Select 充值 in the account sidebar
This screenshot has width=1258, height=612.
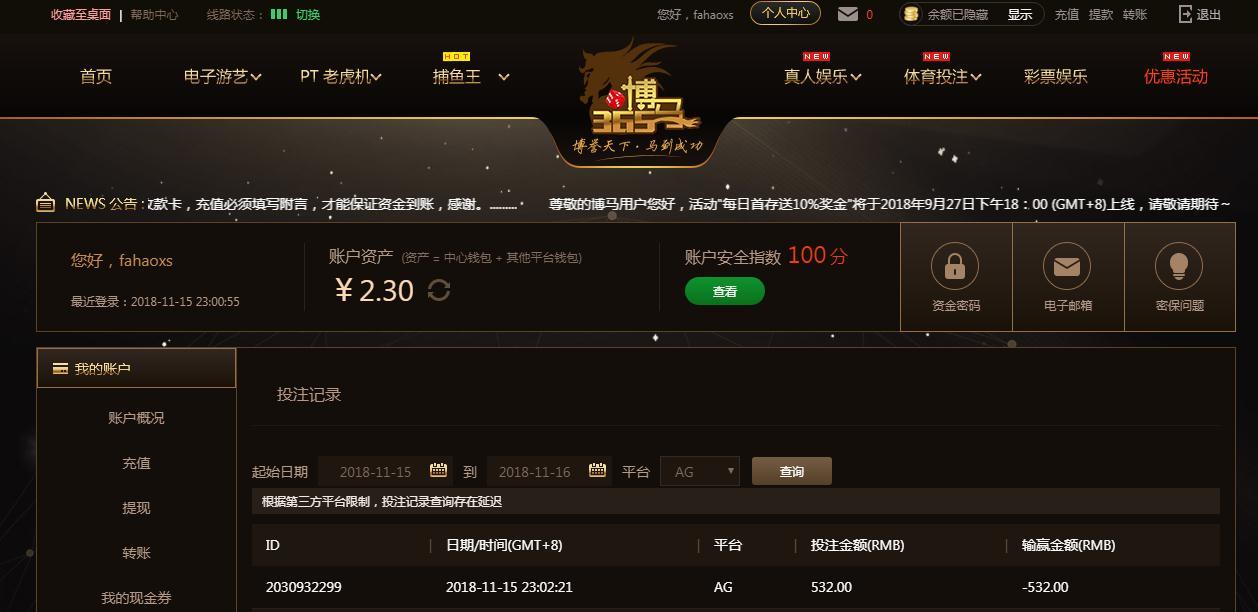[x=136, y=463]
